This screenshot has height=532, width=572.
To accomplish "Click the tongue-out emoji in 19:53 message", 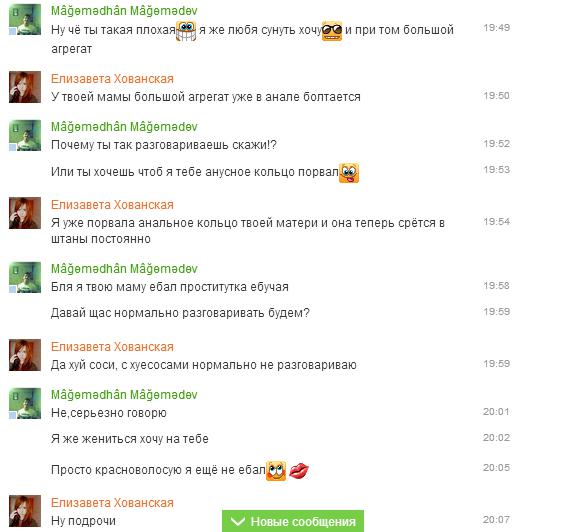I will point(349,173).
